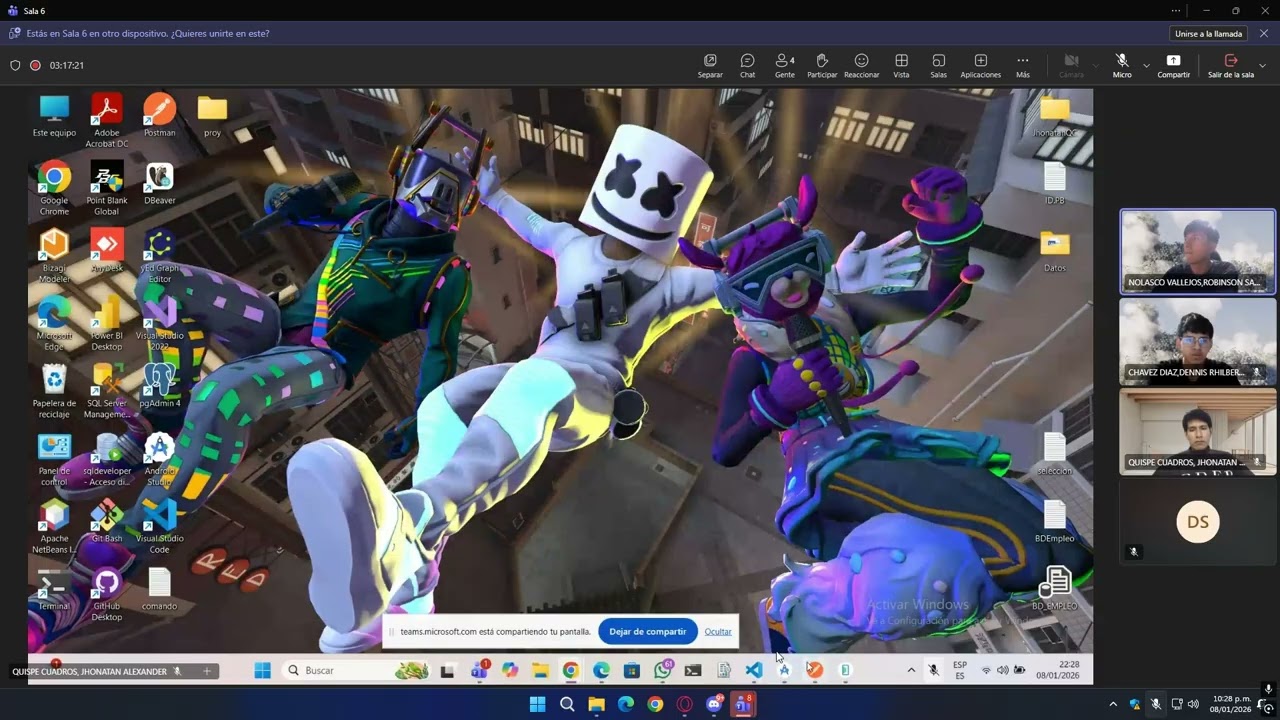The width and height of the screenshot is (1280, 720).
Task: Expand the Micro audio options arrow
Action: tap(1146, 66)
